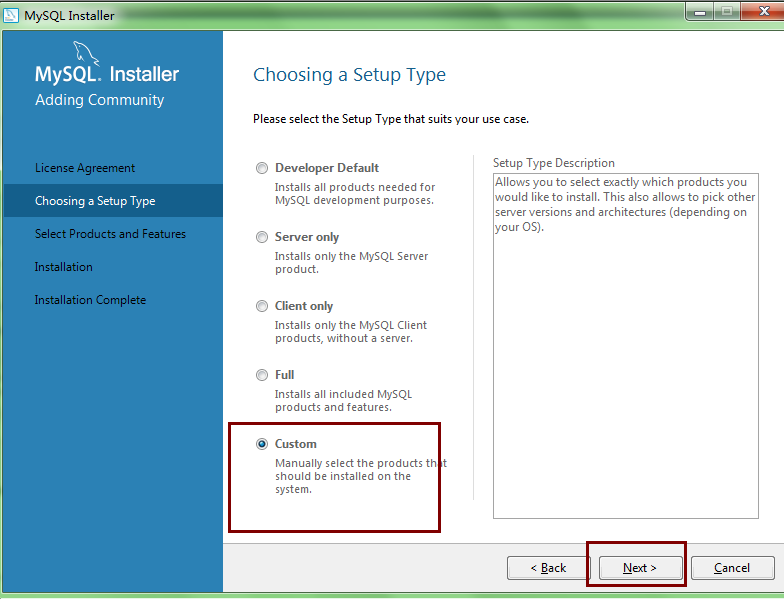Viewport: 784px width, 599px height.
Task: Minimize the MySQL Installer window
Action: (700, 12)
